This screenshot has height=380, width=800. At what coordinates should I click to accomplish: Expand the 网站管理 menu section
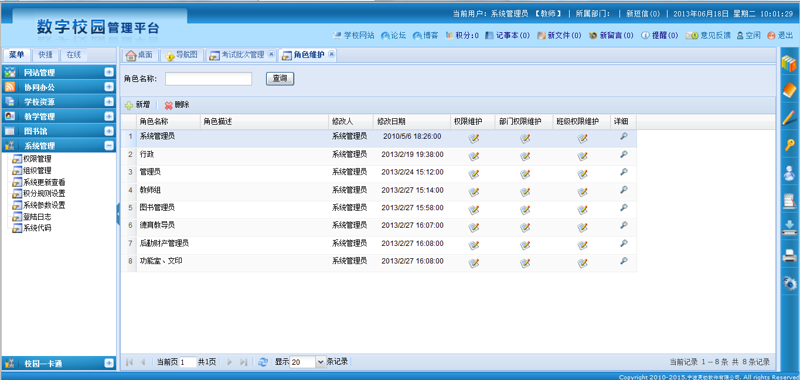click(x=109, y=72)
